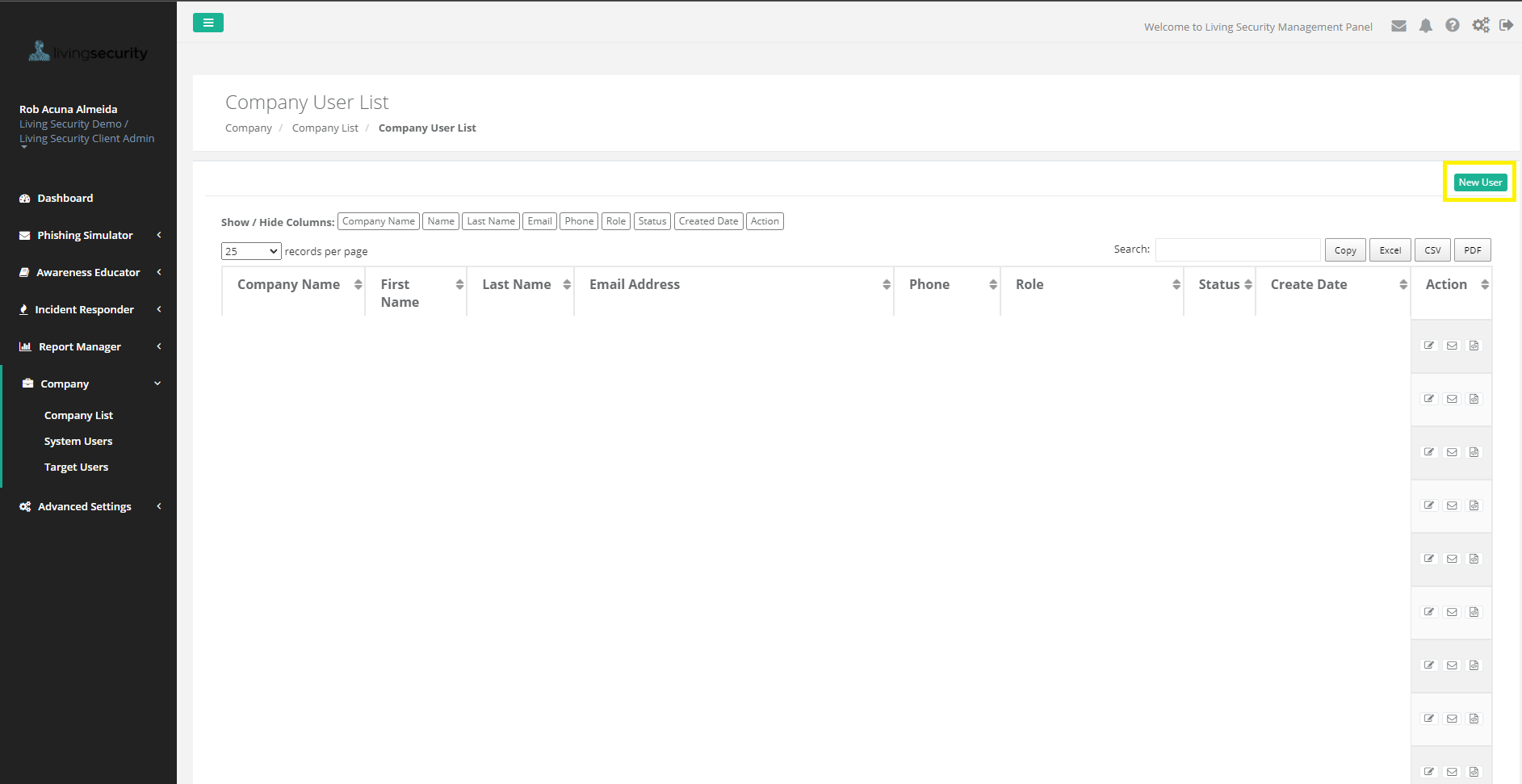Screen dimensions: 1522x784
Task: Sort by Company Name column arrows
Action: (x=358, y=284)
